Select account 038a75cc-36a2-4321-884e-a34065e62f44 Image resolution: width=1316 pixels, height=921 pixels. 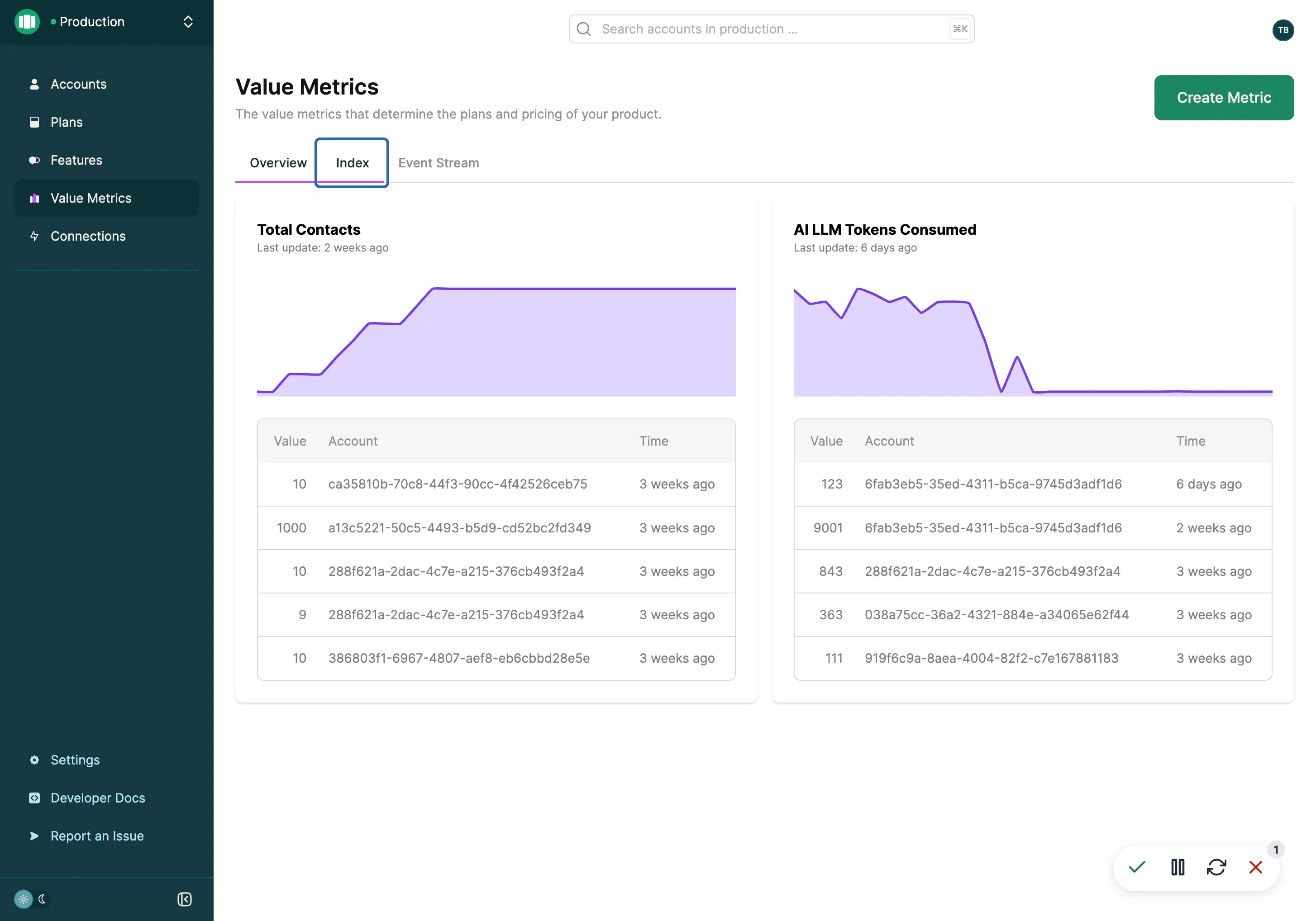pos(996,615)
